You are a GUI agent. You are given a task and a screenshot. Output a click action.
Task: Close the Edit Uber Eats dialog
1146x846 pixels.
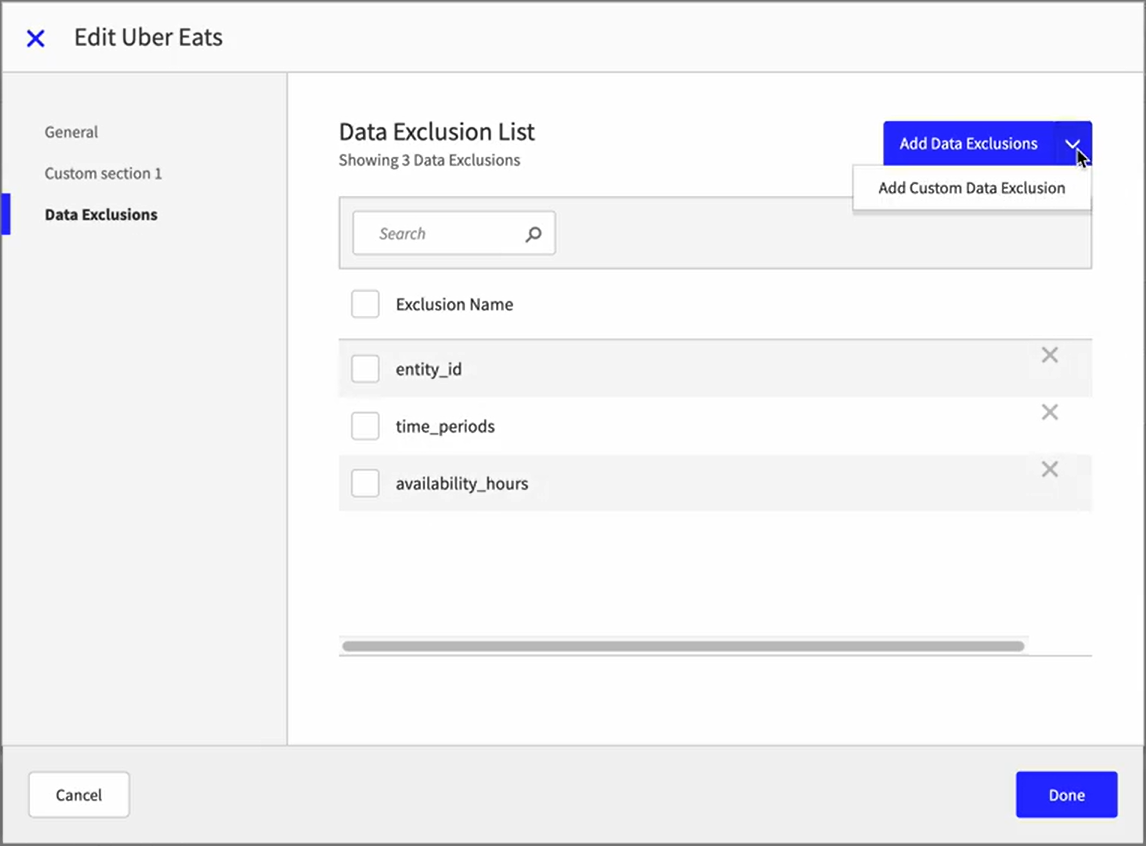pyautogui.click(x=36, y=38)
